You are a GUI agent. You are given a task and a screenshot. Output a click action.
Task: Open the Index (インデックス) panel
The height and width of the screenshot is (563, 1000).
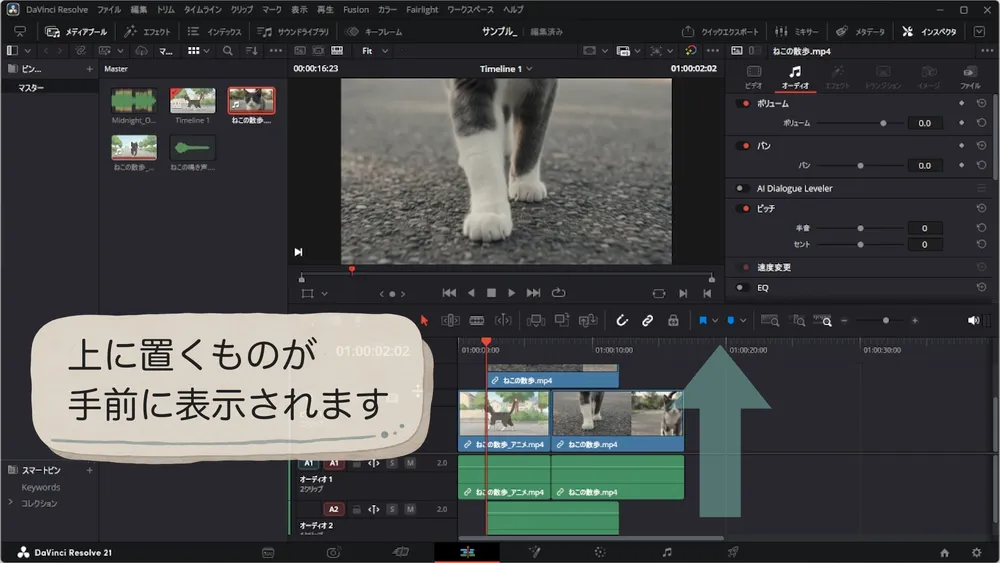(x=215, y=31)
